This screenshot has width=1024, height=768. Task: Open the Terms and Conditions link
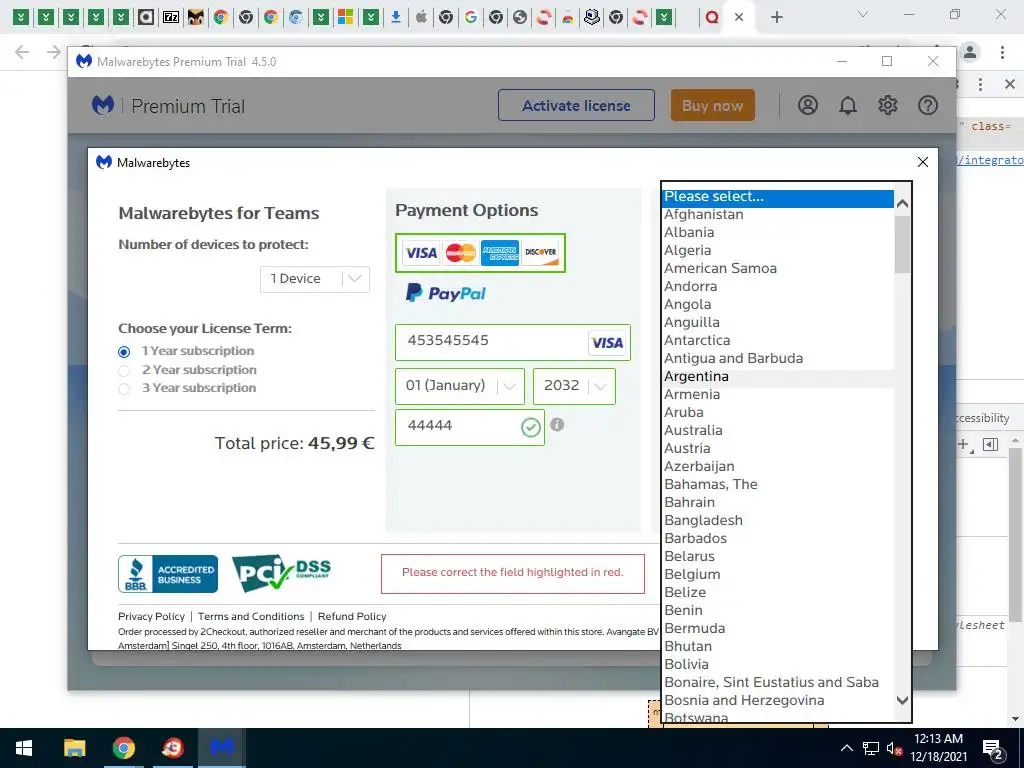pos(251,616)
